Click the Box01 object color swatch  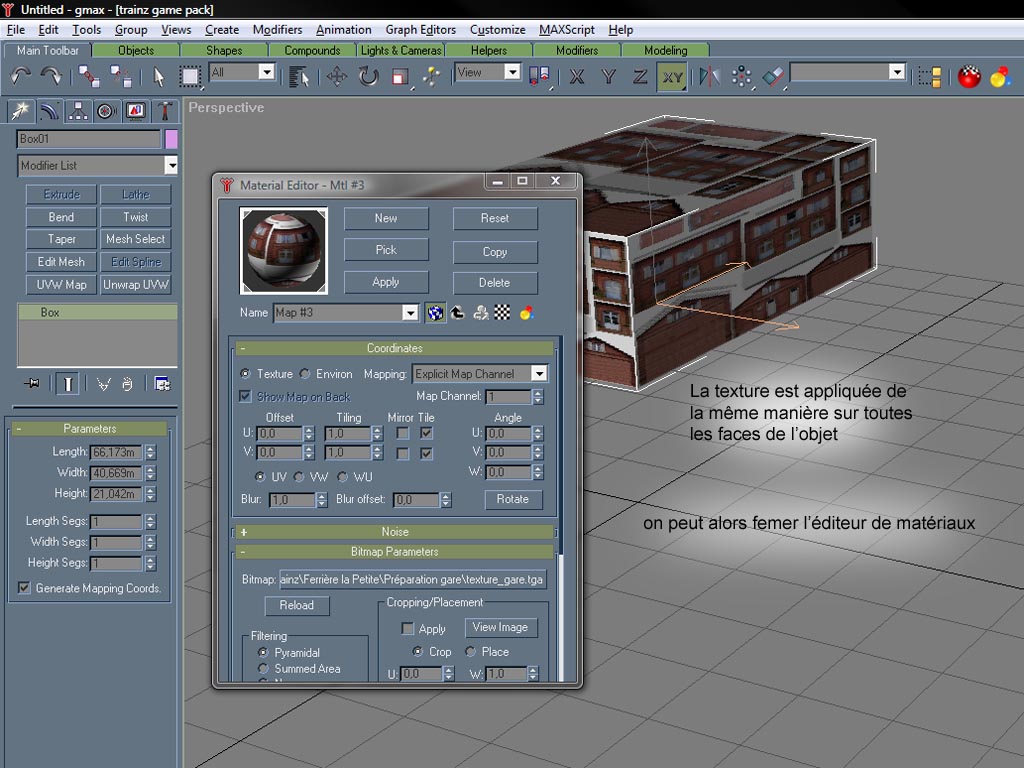[x=171, y=139]
